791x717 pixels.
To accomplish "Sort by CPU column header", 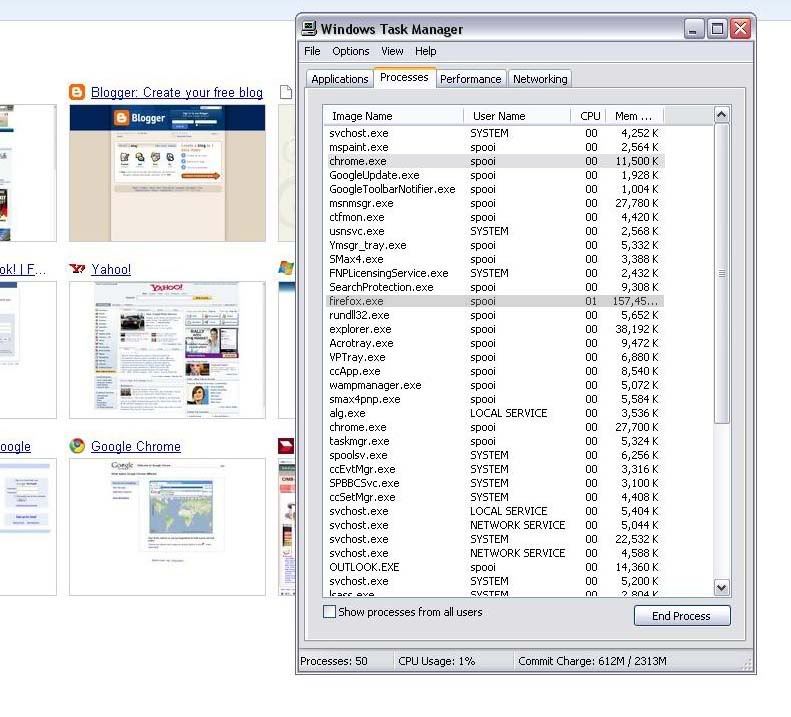I will coord(589,116).
